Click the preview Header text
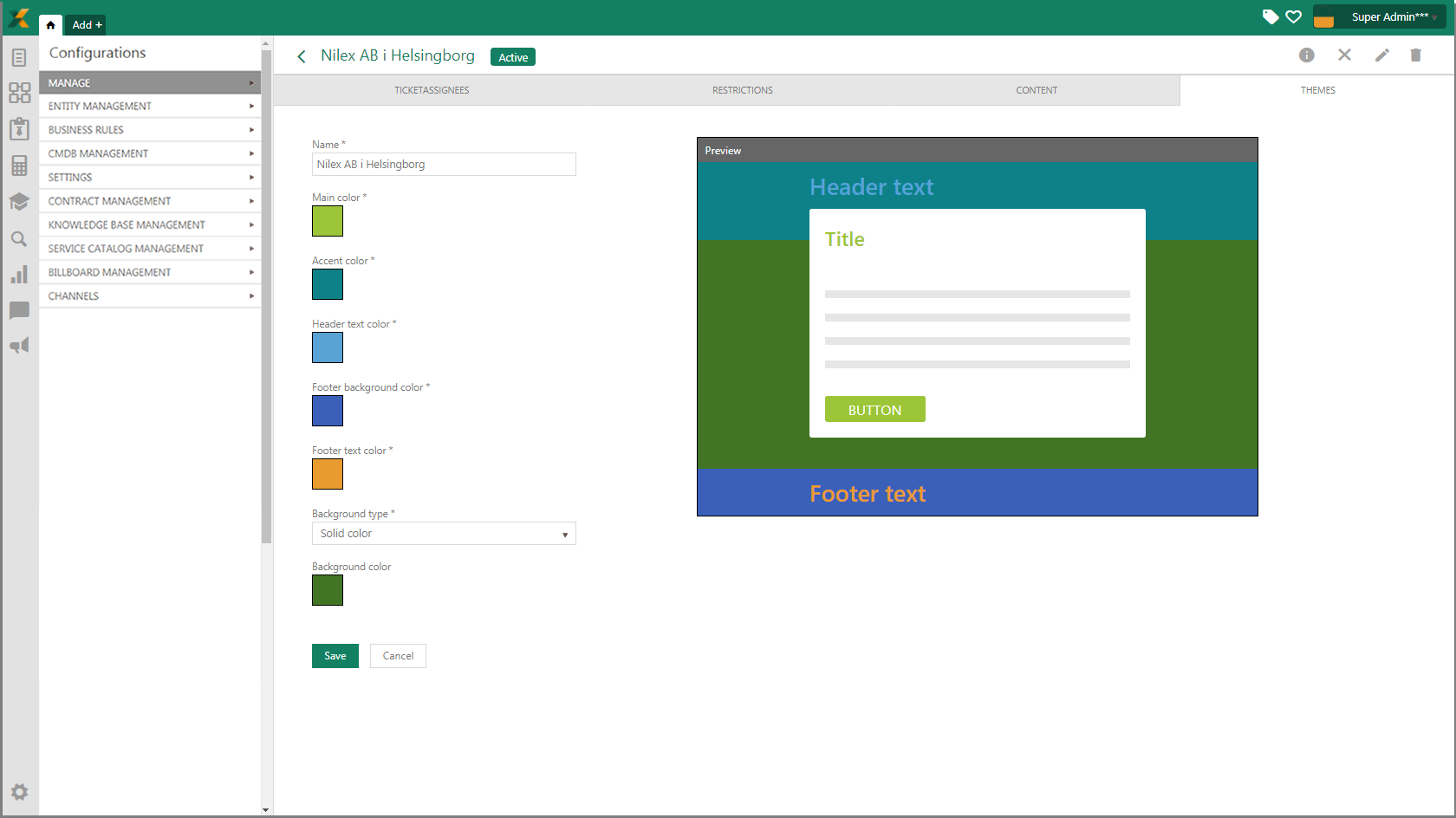Viewport: 1456px width, 818px height. pos(871,187)
